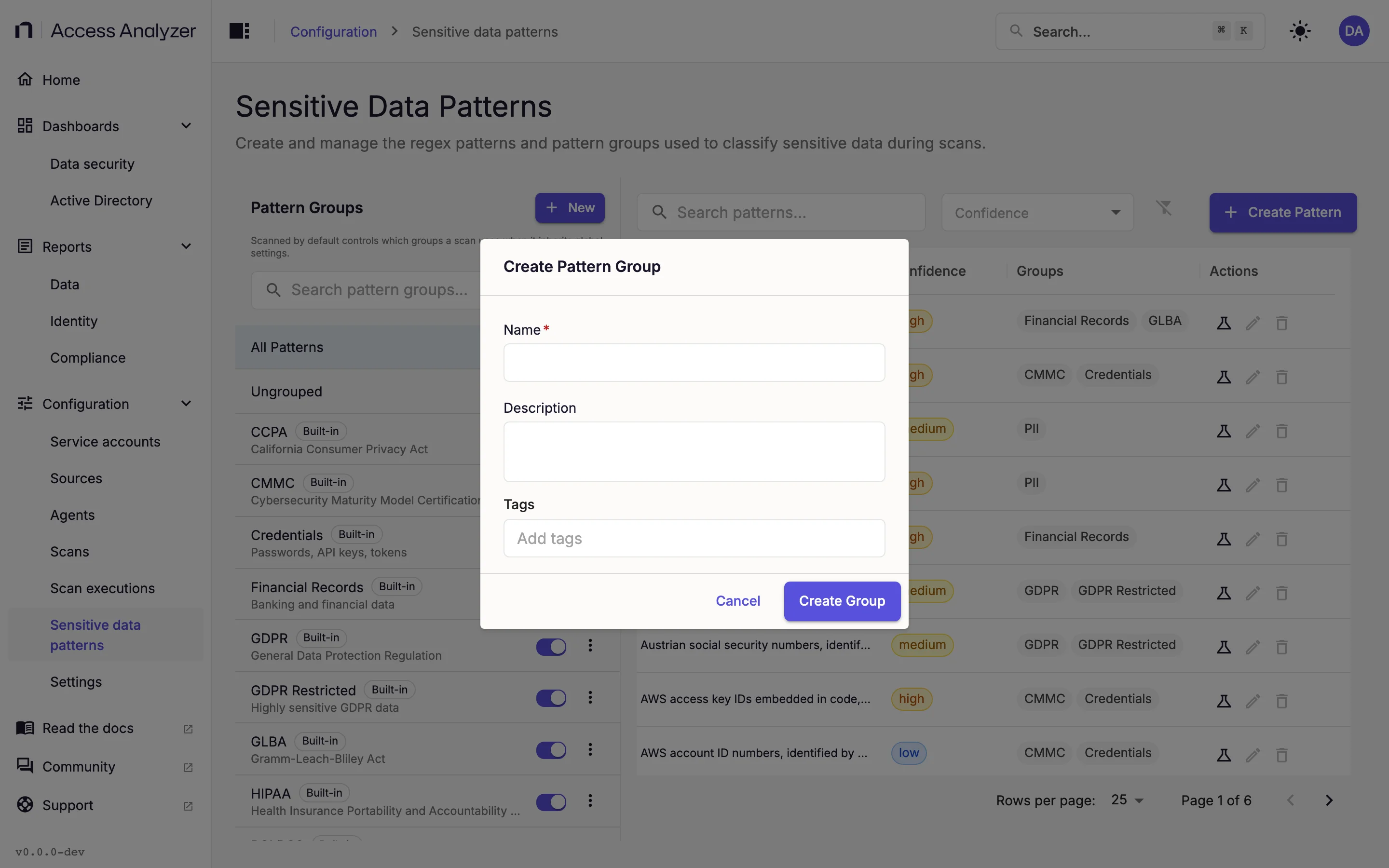
Task: Click the Create Pattern button
Action: [x=1282, y=212]
